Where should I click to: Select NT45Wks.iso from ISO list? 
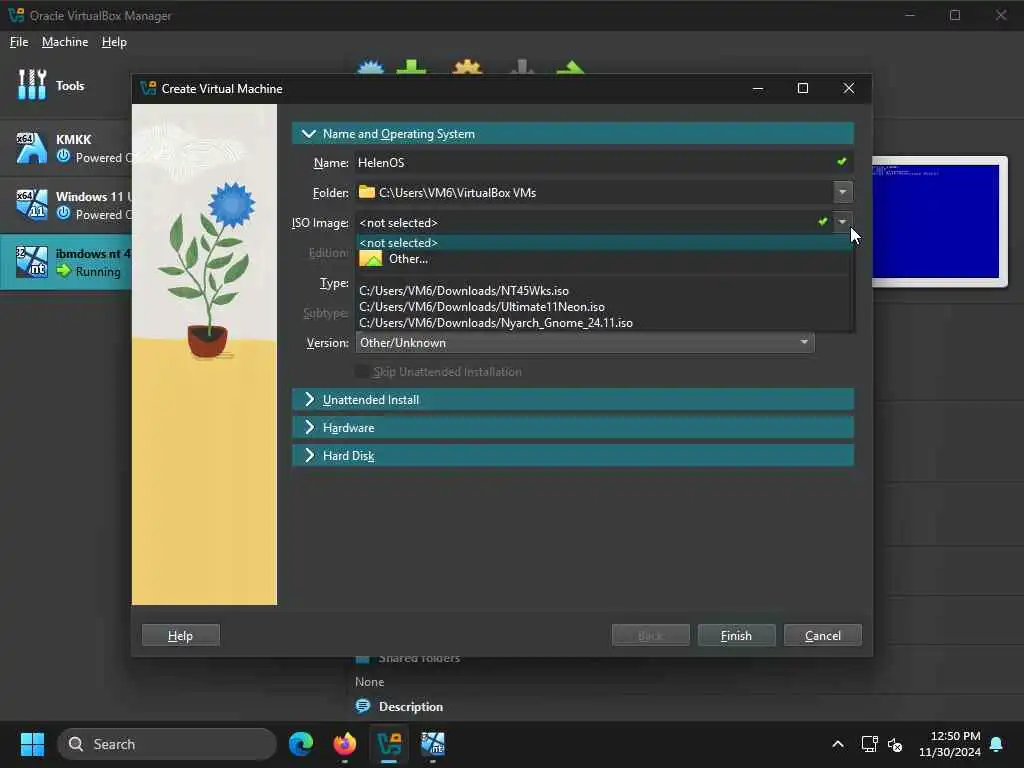(x=603, y=291)
